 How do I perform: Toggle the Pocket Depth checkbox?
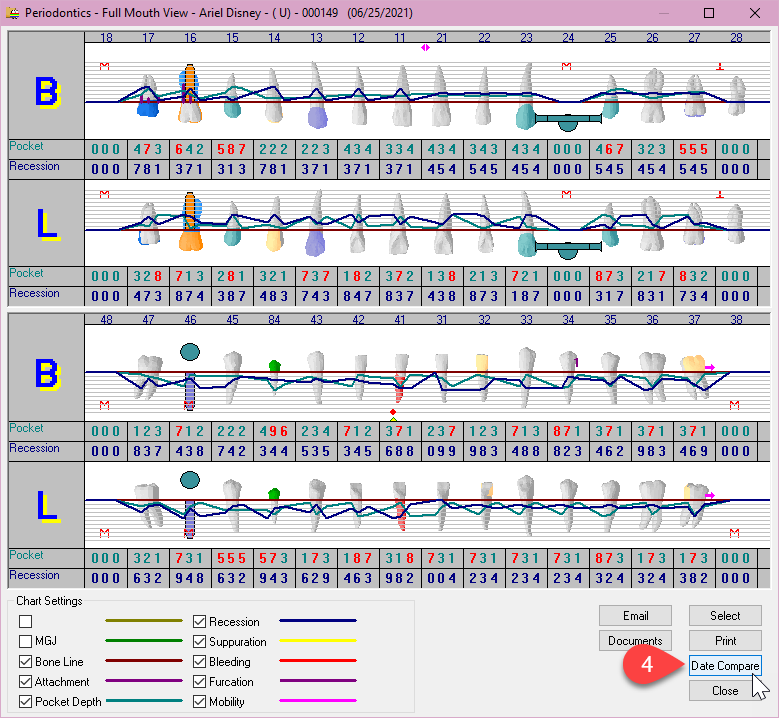tap(25, 702)
